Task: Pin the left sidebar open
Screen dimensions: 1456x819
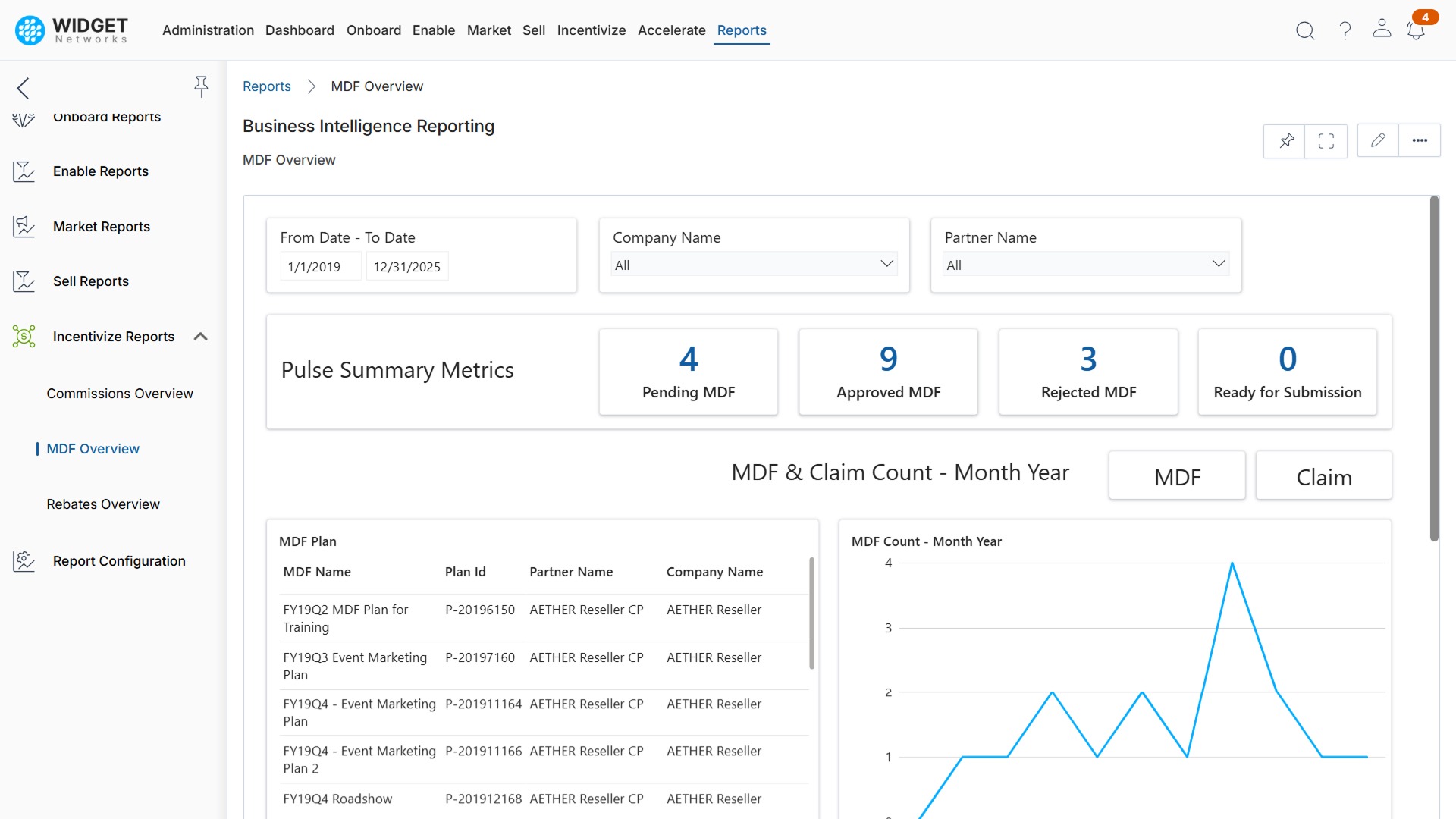Action: tap(201, 86)
